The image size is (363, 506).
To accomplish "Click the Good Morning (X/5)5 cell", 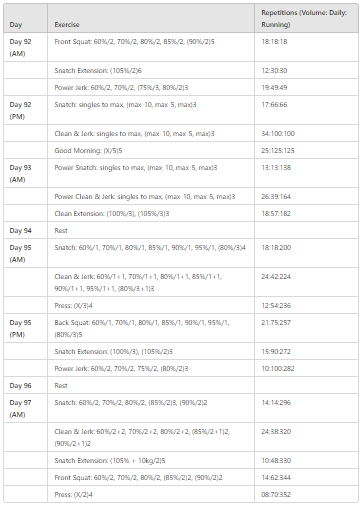I will [151, 150].
